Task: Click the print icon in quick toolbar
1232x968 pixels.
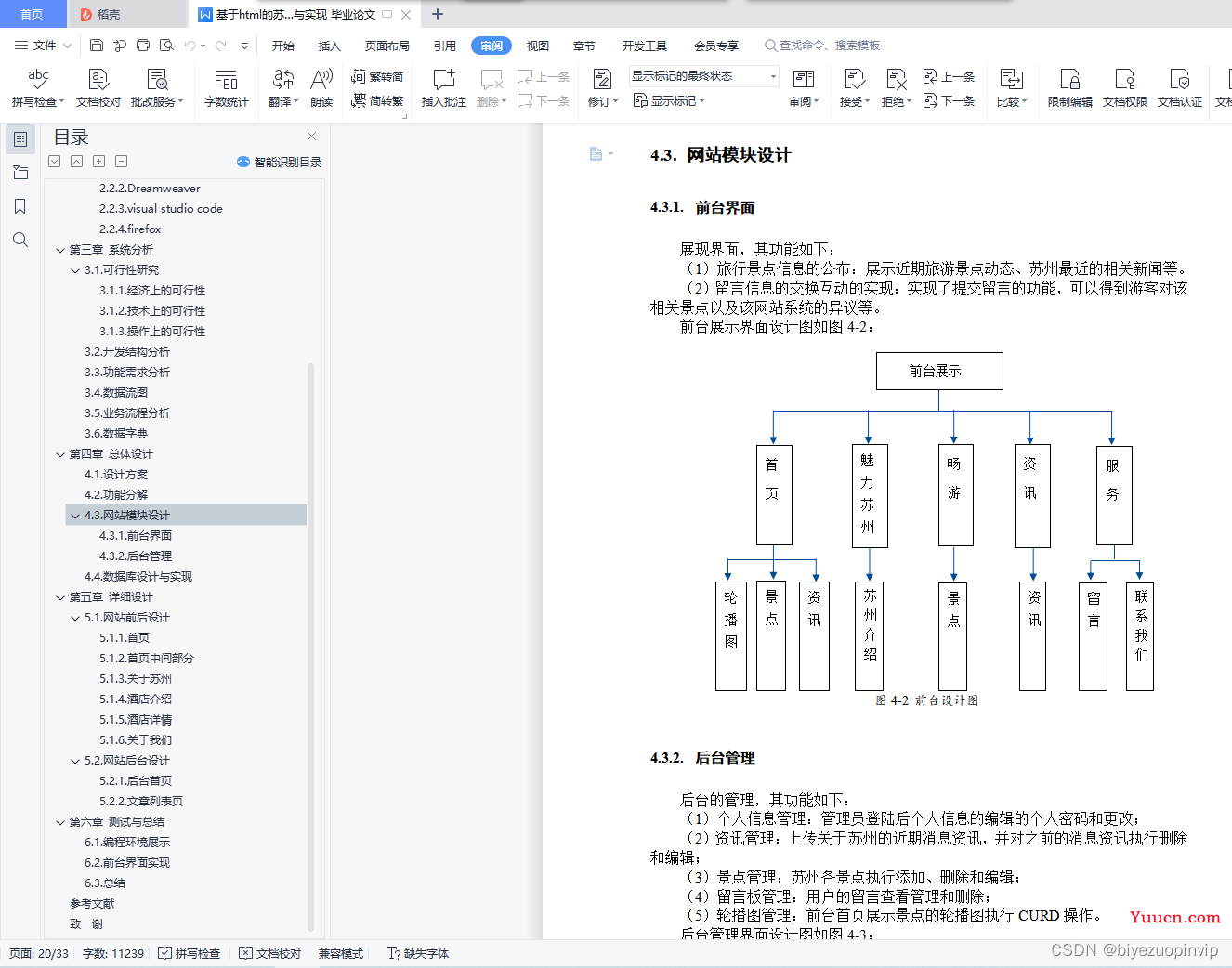Action: tap(143, 45)
